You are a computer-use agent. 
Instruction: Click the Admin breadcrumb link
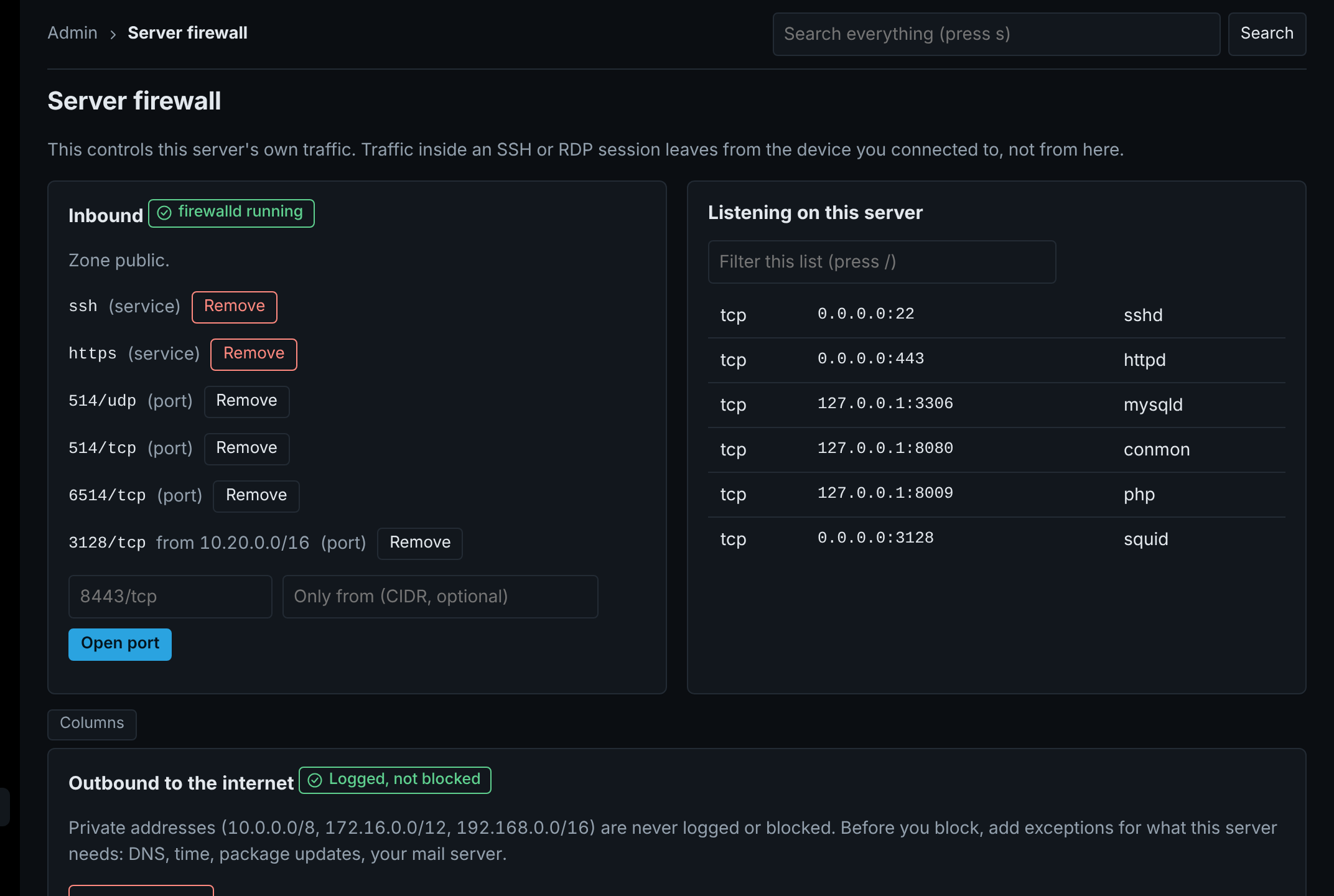(72, 33)
